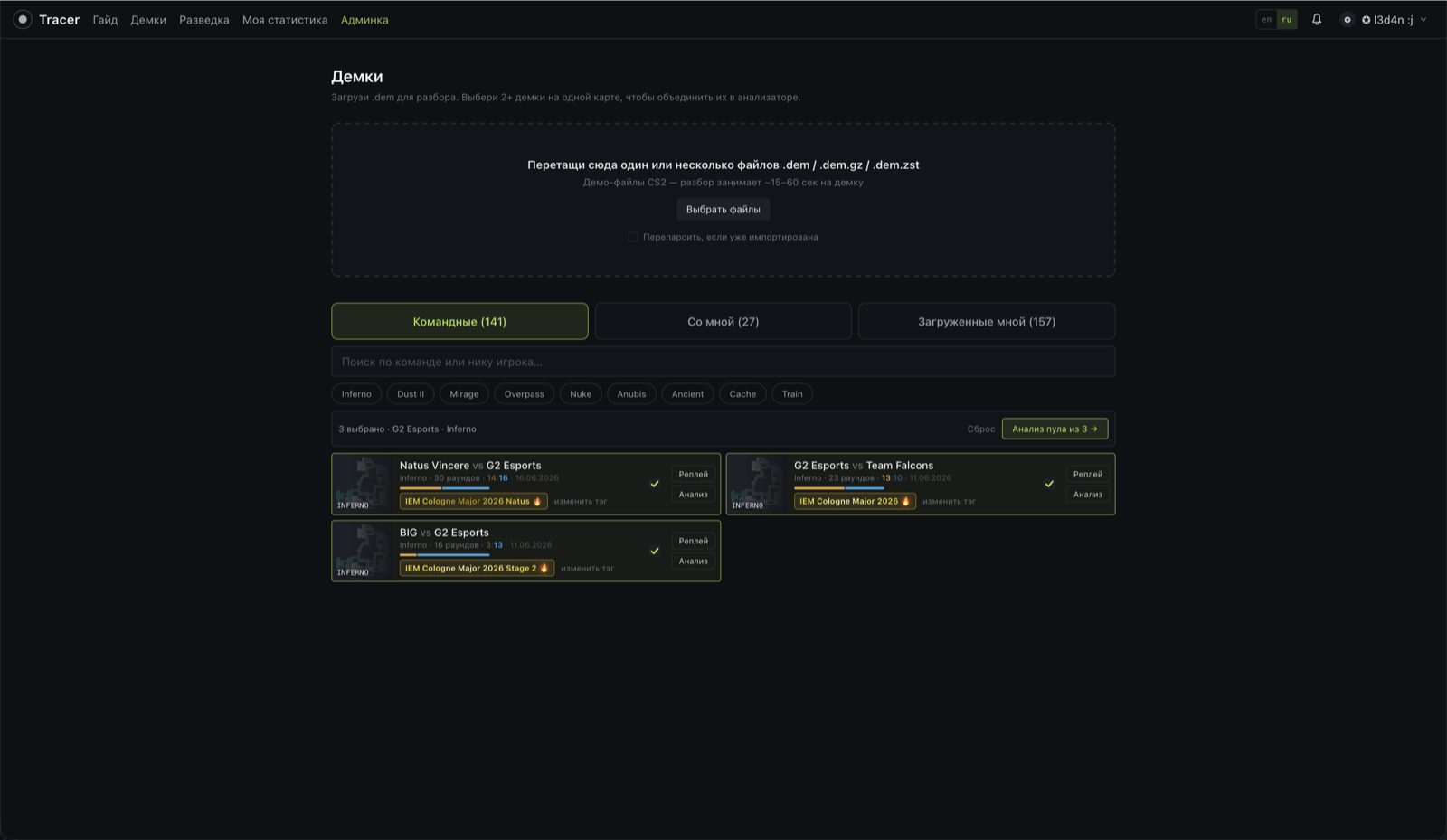Screen dimensions: 1447x840
Task: Uncheck the BIG vs G2 Esports demo
Action: pyautogui.click(x=655, y=551)
